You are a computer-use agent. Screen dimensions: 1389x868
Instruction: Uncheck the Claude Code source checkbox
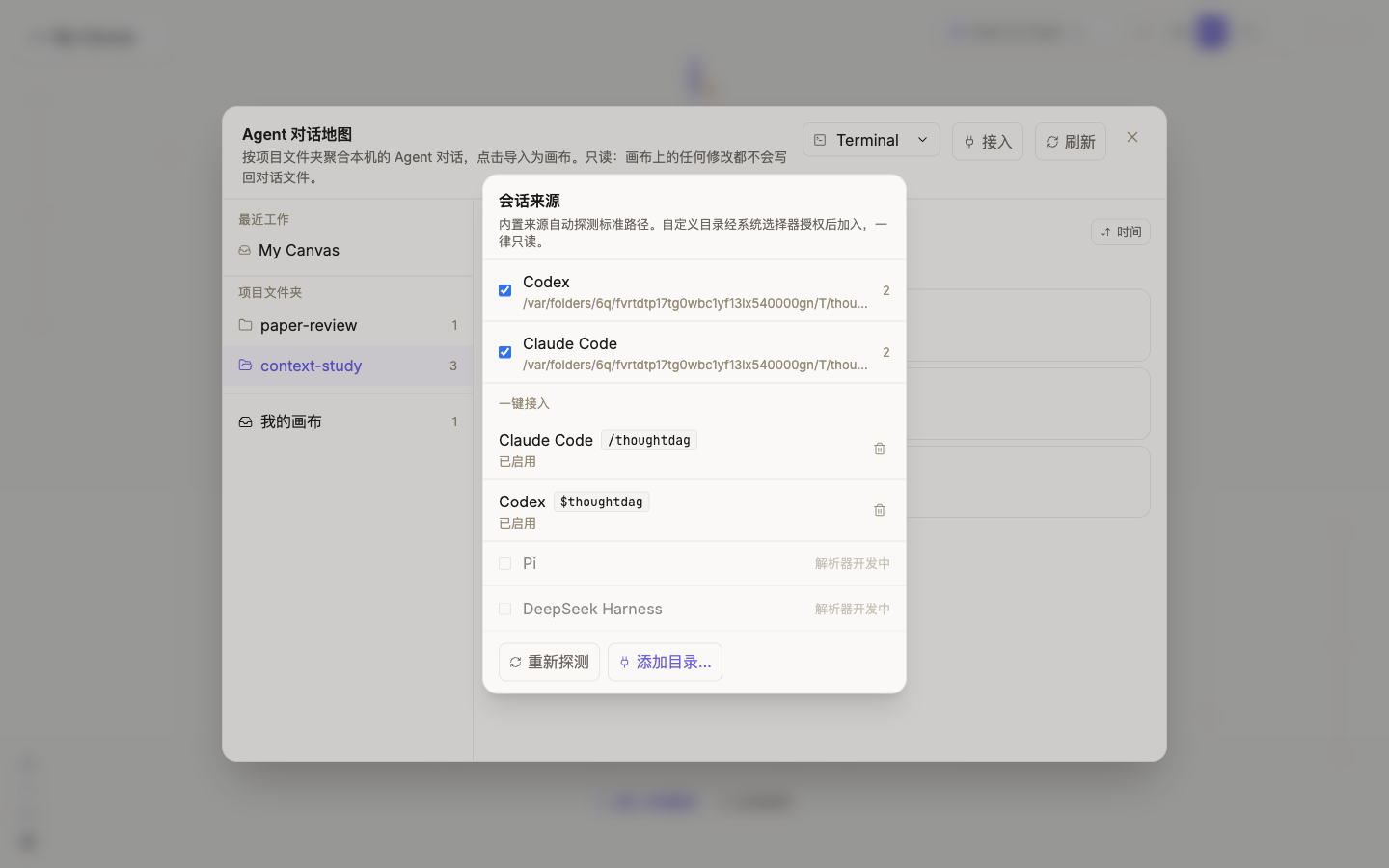(504, 352)
